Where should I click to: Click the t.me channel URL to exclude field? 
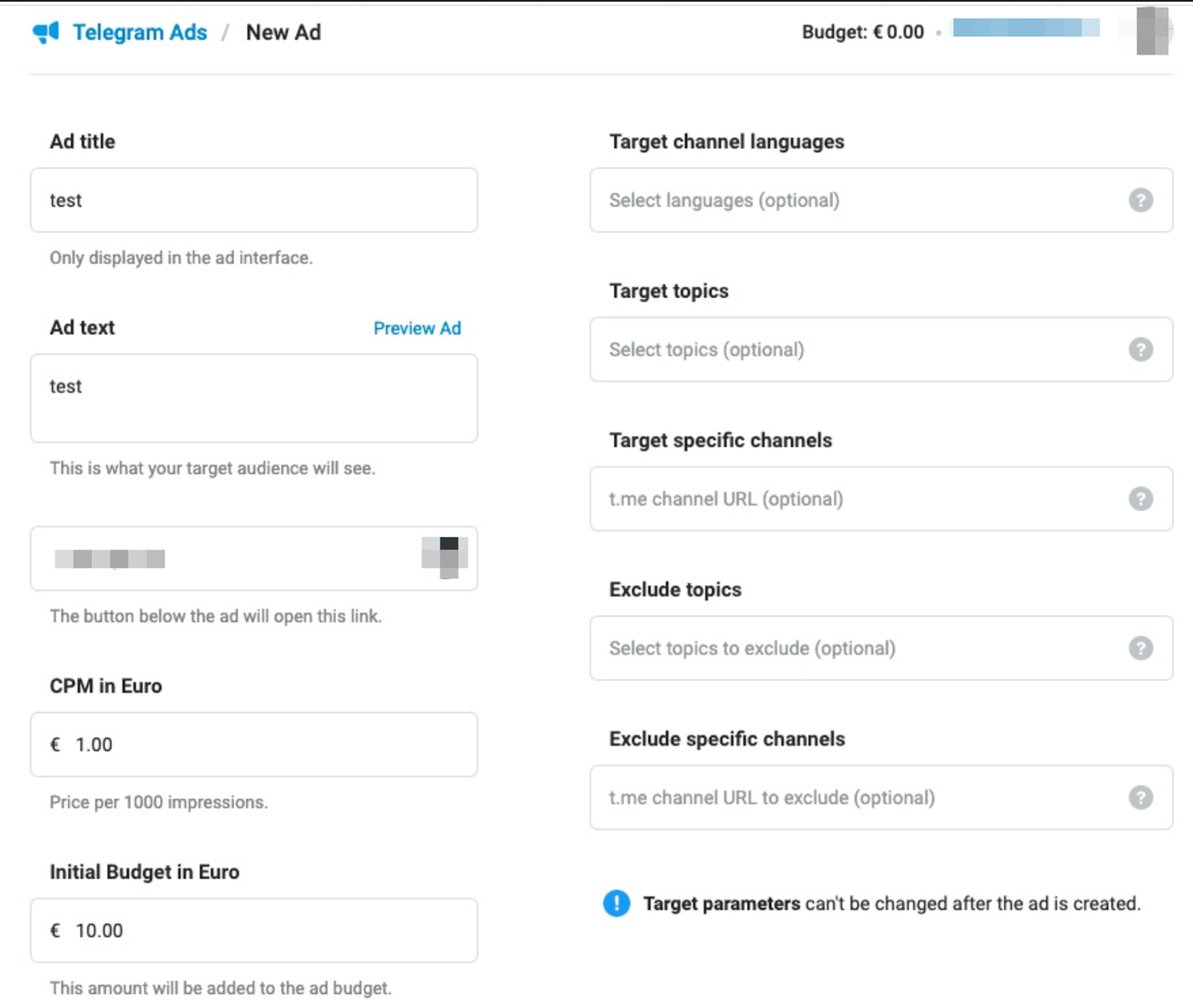pyautogui.click(x=859, y=797)
